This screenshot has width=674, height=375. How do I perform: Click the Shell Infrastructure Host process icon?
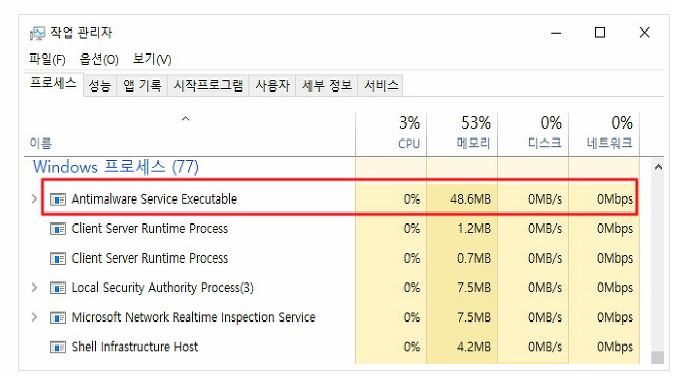coord(58,347)
